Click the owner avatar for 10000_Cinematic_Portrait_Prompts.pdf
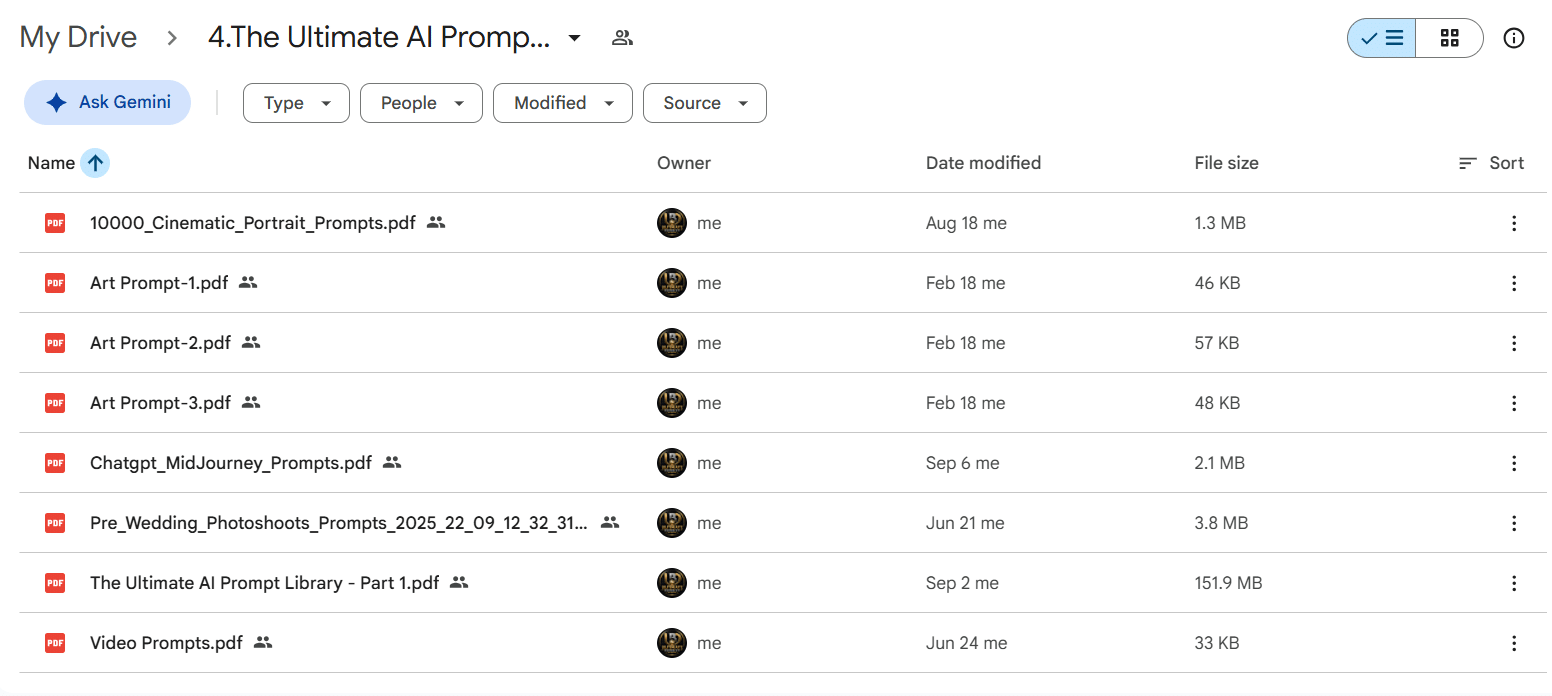This screenshot has height=696, width=1552. tap(672, 223)
